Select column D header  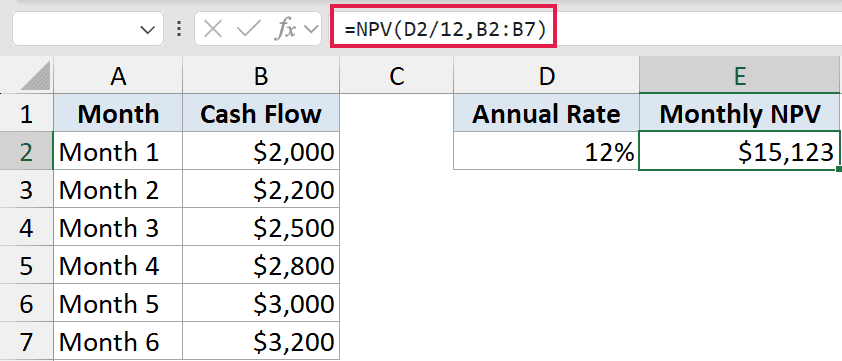547,76
